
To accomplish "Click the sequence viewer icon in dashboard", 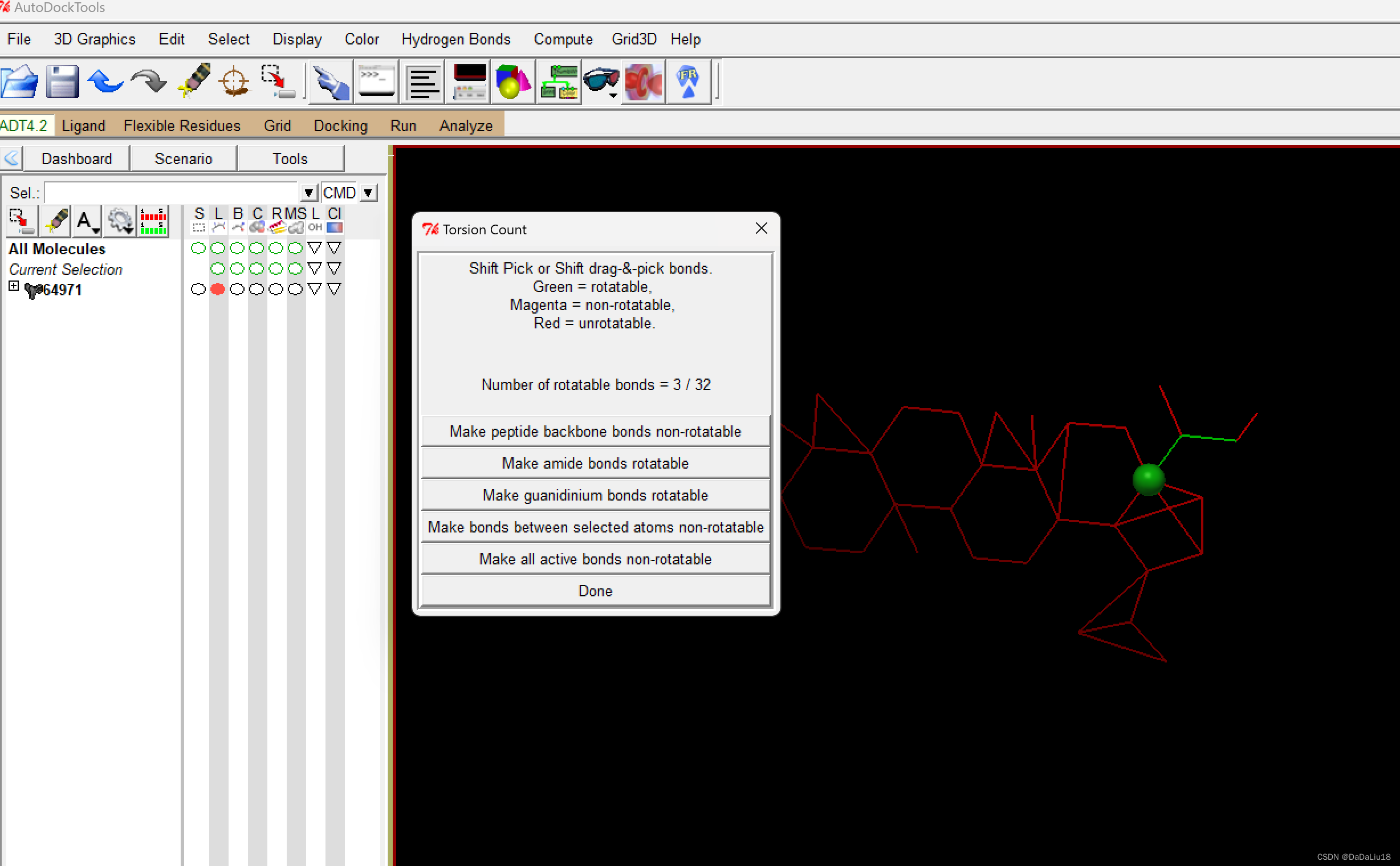I will (x=153, y=221).
